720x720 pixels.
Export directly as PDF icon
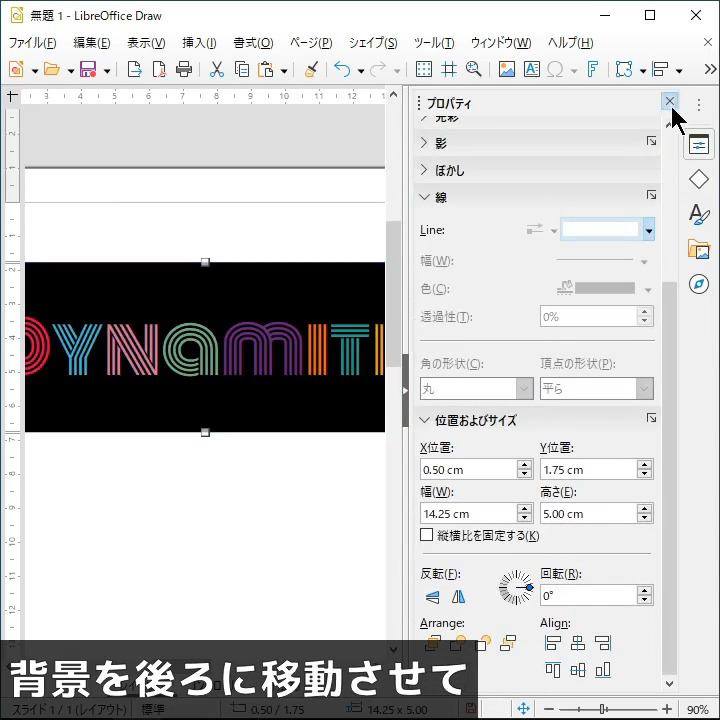159,69
